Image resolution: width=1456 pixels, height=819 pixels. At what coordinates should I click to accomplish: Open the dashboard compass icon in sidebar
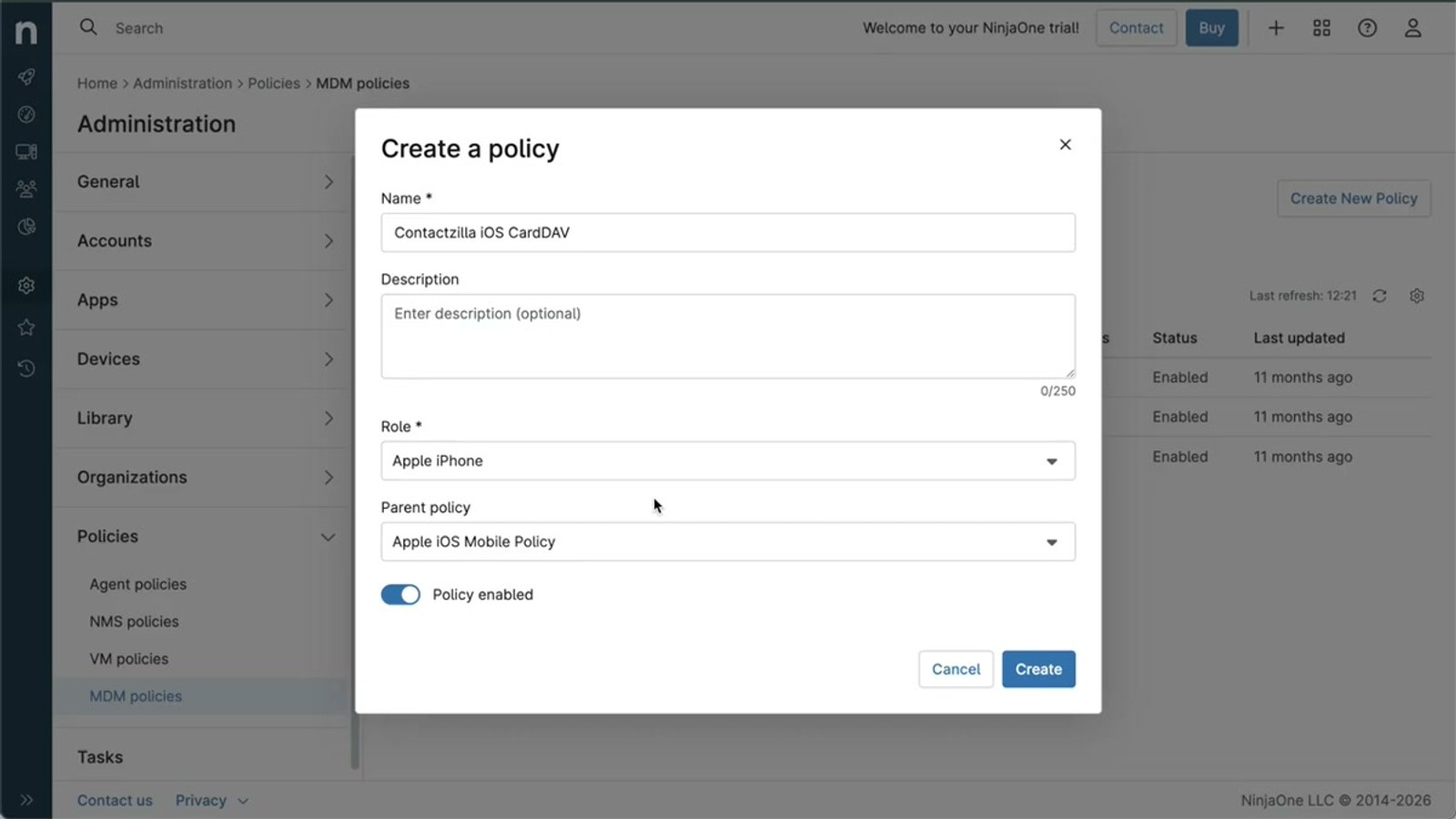coord(26,114)
